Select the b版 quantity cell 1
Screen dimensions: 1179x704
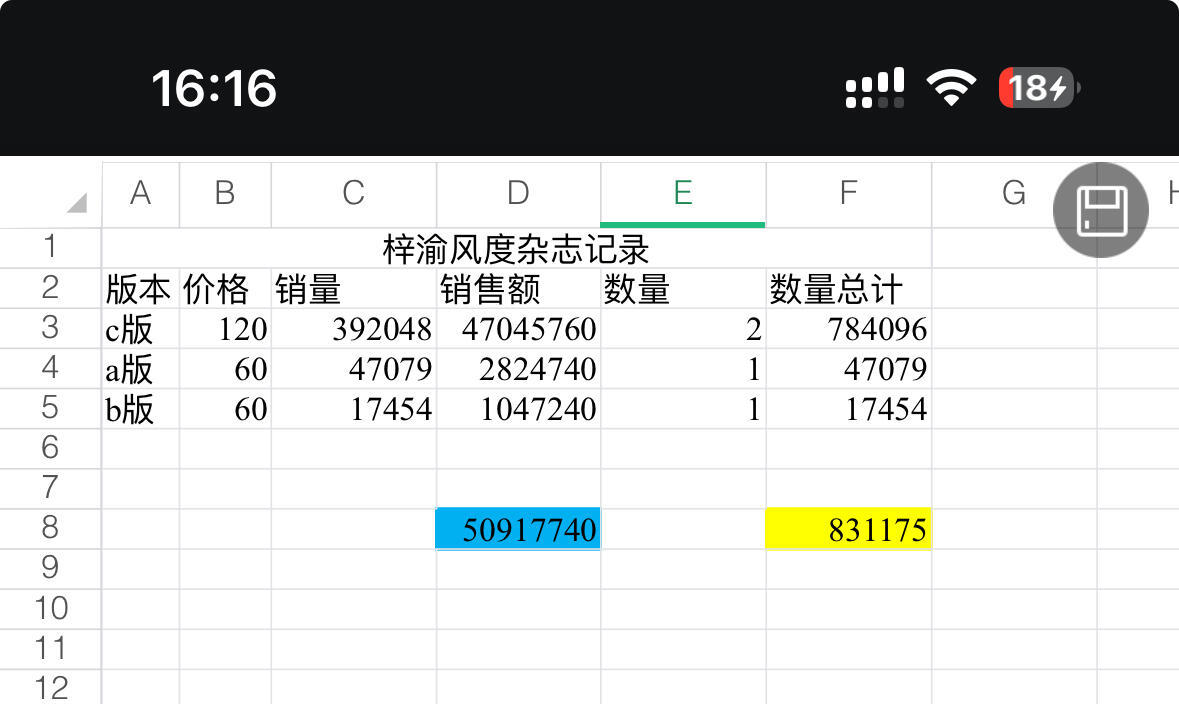pyautogui.click(x=683, y=408)
